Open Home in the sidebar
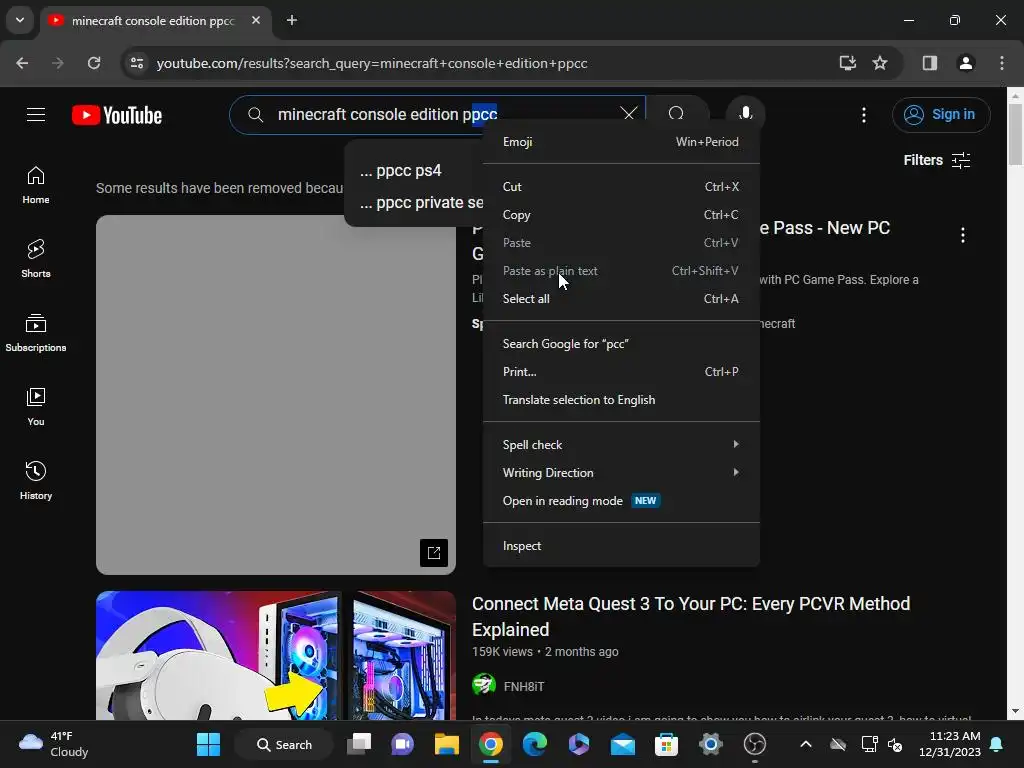Viewport: 1024px width, 768px height. pos(36,185)
